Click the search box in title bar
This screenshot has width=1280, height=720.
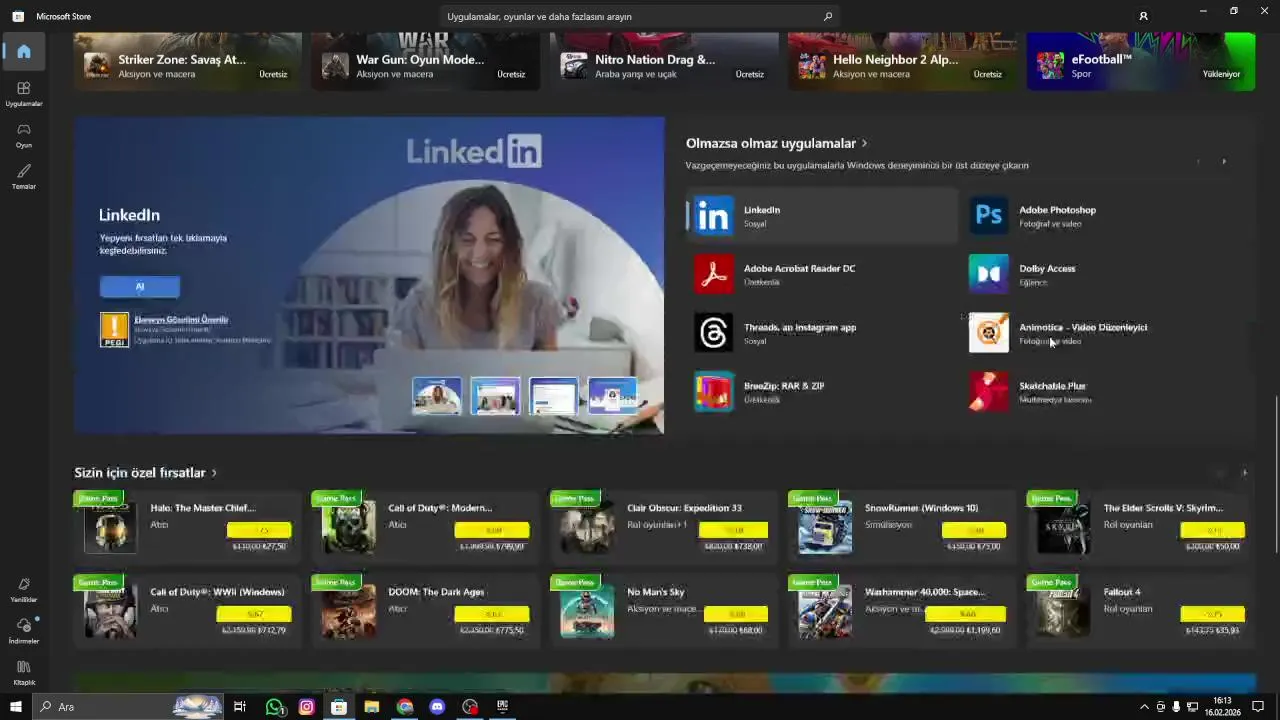[640, 16]
